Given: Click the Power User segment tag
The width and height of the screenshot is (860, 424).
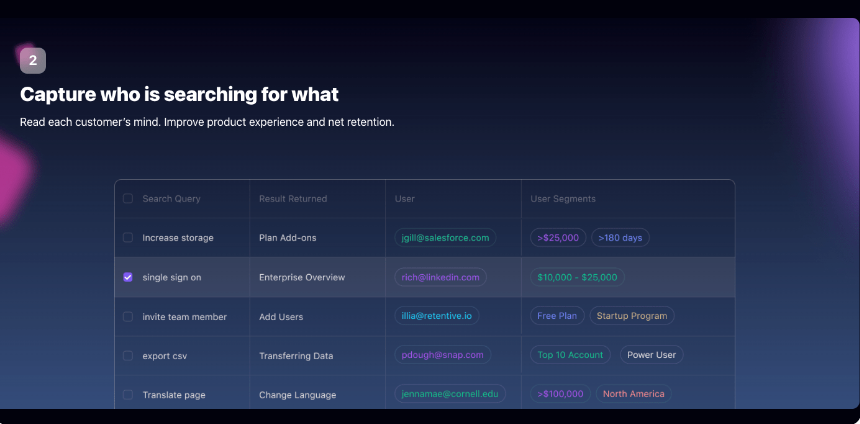Looking at the screenshot, I should tap(652, 355).
